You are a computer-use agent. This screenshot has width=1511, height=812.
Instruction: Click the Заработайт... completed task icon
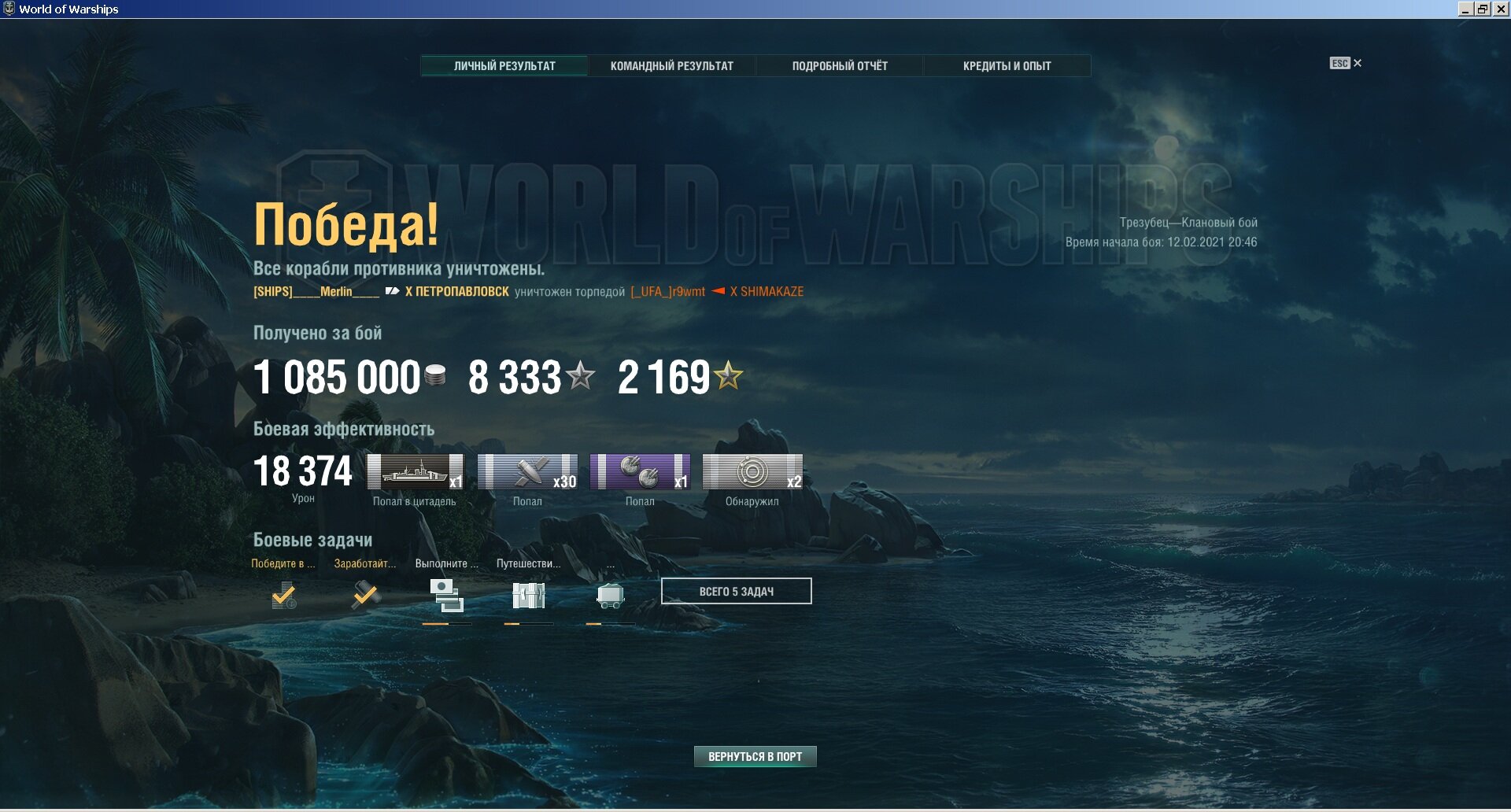(x=366, y=595)
